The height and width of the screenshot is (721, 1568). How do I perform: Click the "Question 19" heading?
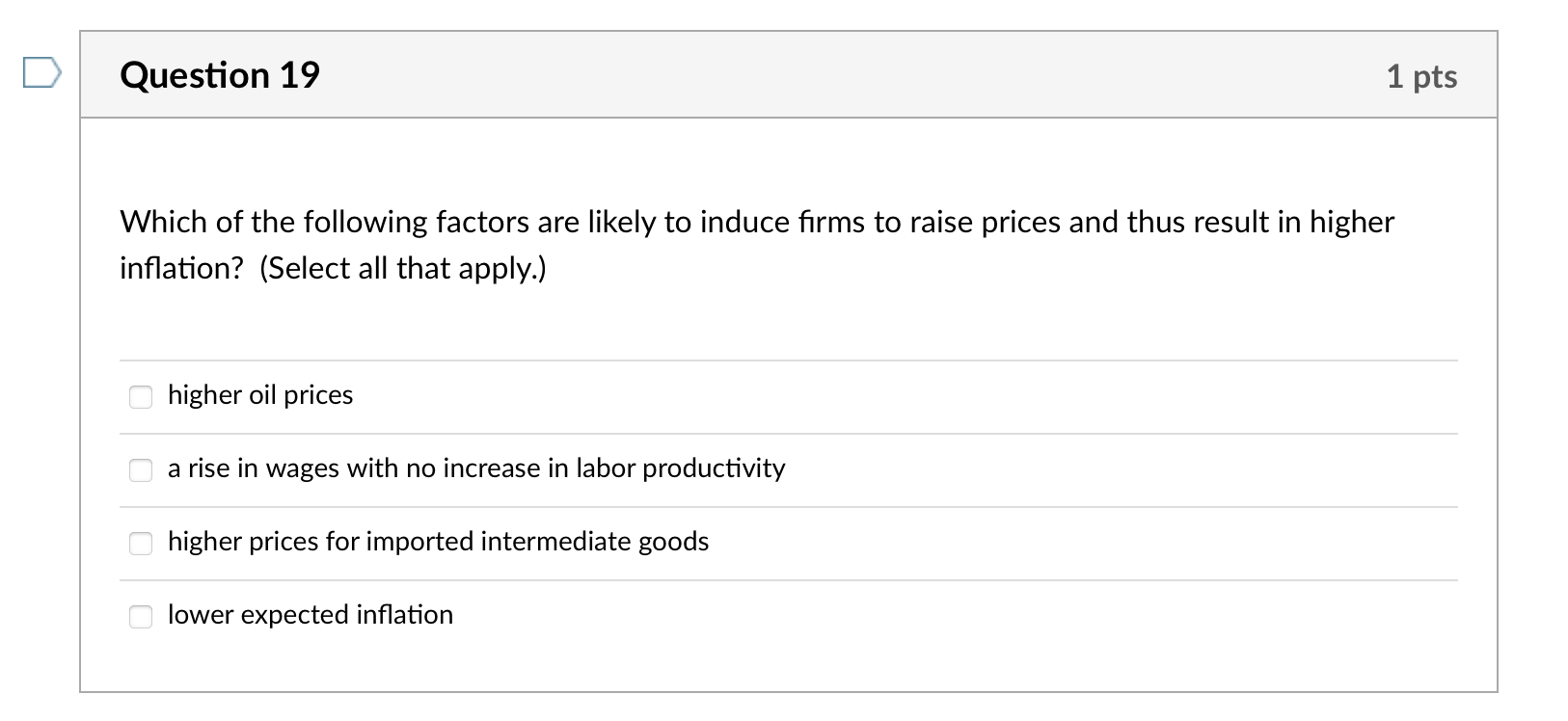[220, 75]
